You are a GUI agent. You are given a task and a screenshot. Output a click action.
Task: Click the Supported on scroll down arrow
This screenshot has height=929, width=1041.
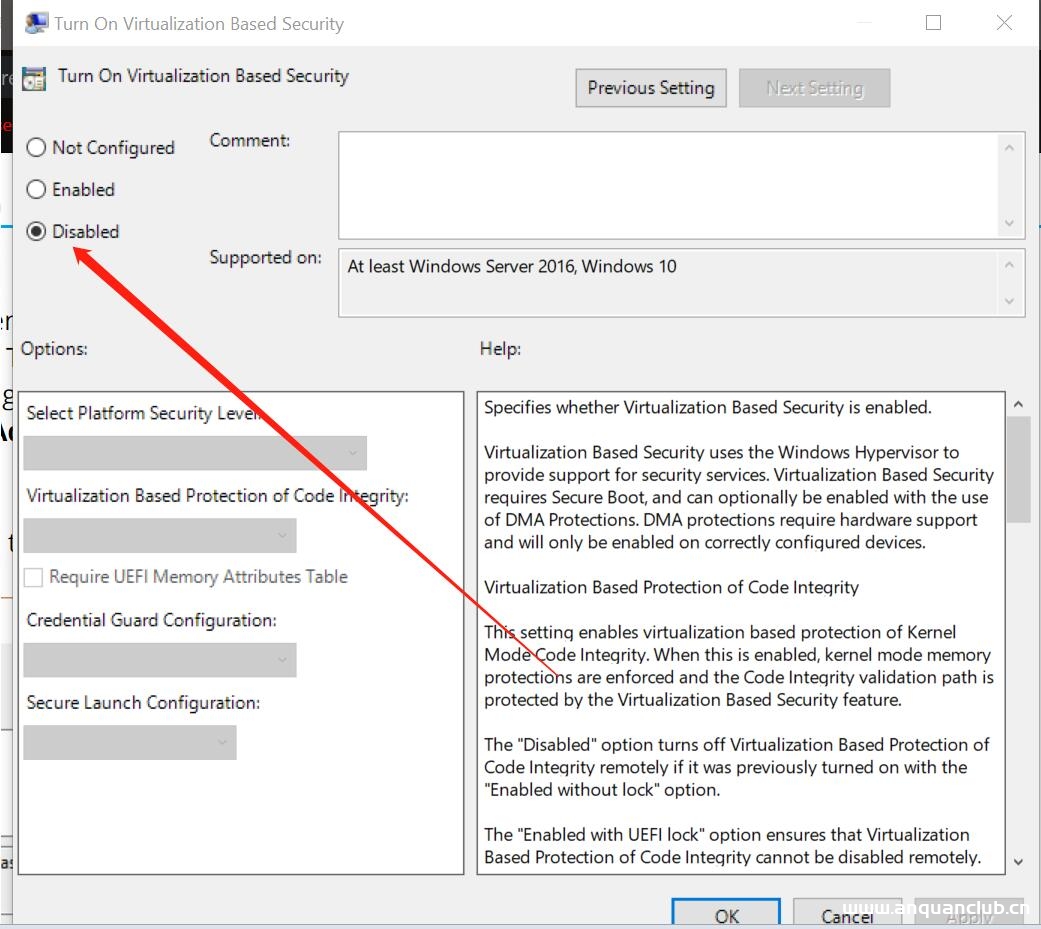click(1009, 301)
